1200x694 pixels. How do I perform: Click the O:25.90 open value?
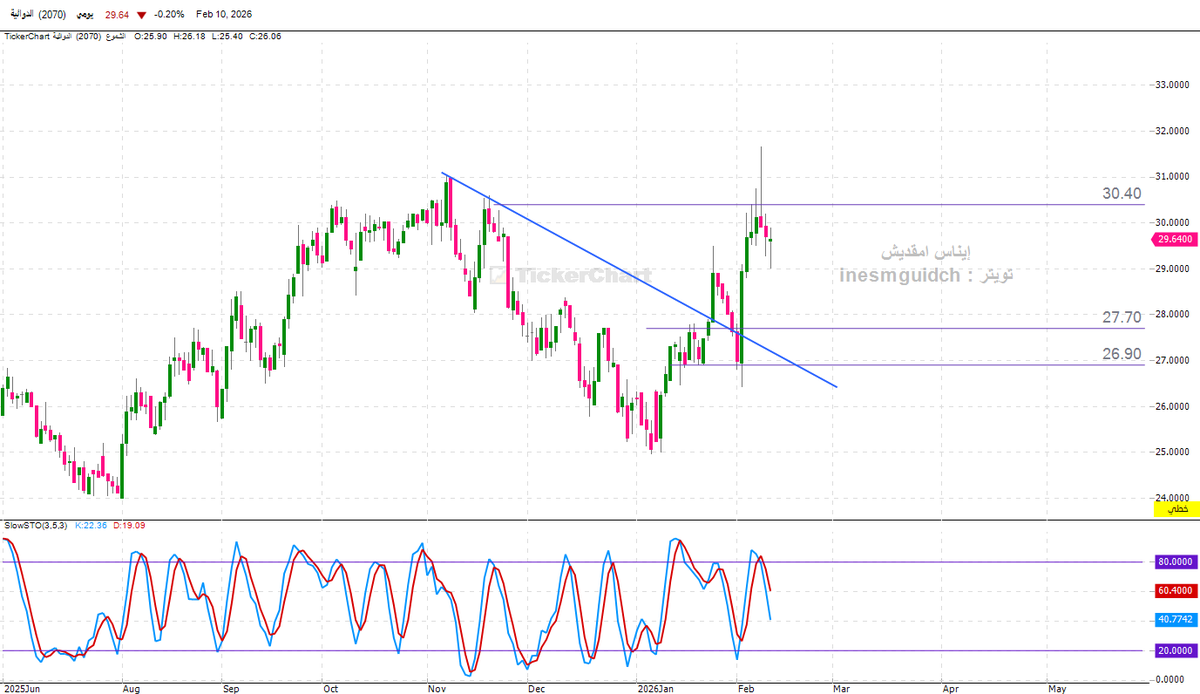(x=152, y=36)
